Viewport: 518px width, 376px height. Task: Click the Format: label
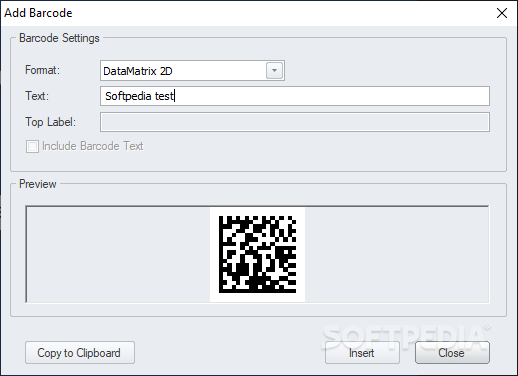coord(42,70)
